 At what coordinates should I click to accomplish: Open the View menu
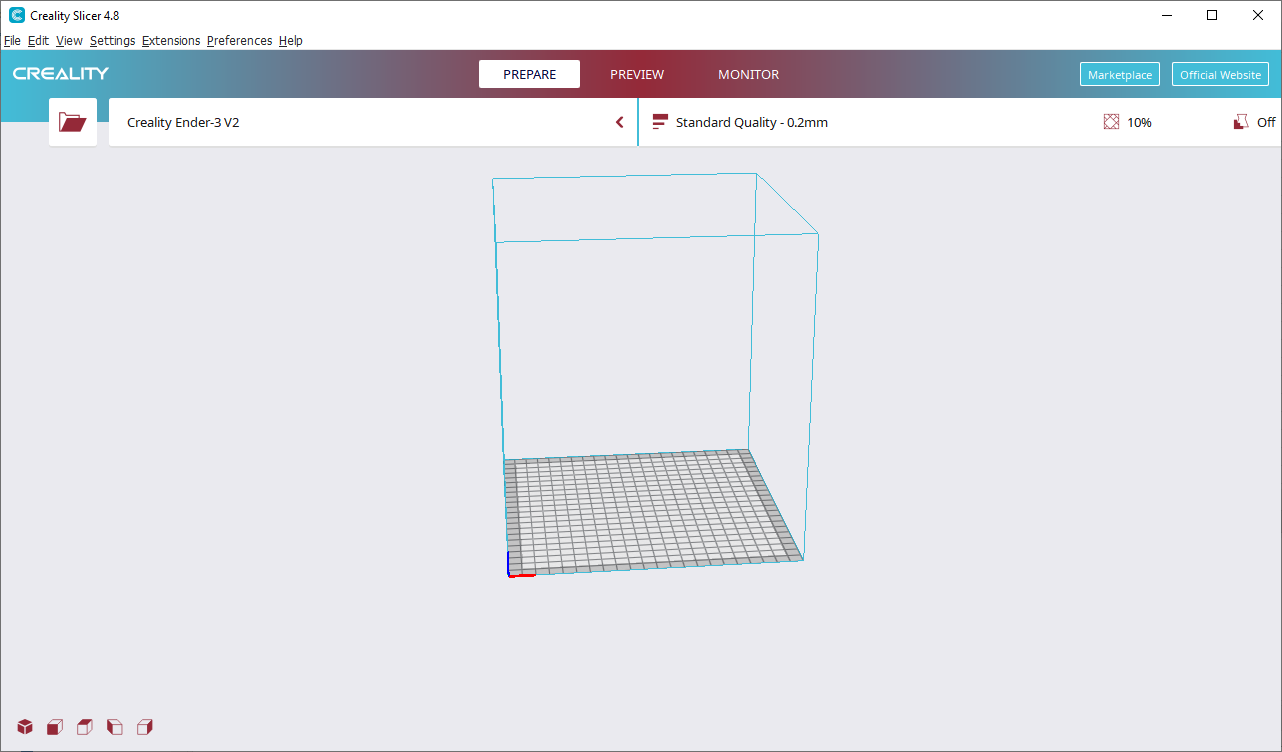(69, 41)
